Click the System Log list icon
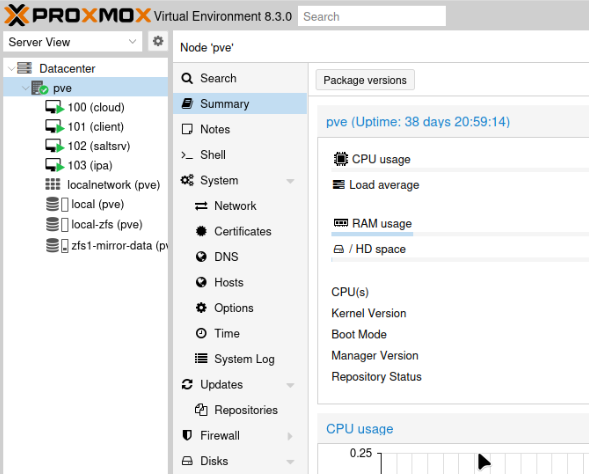Viewport: 589px width, 474px height. coord(201,358)
